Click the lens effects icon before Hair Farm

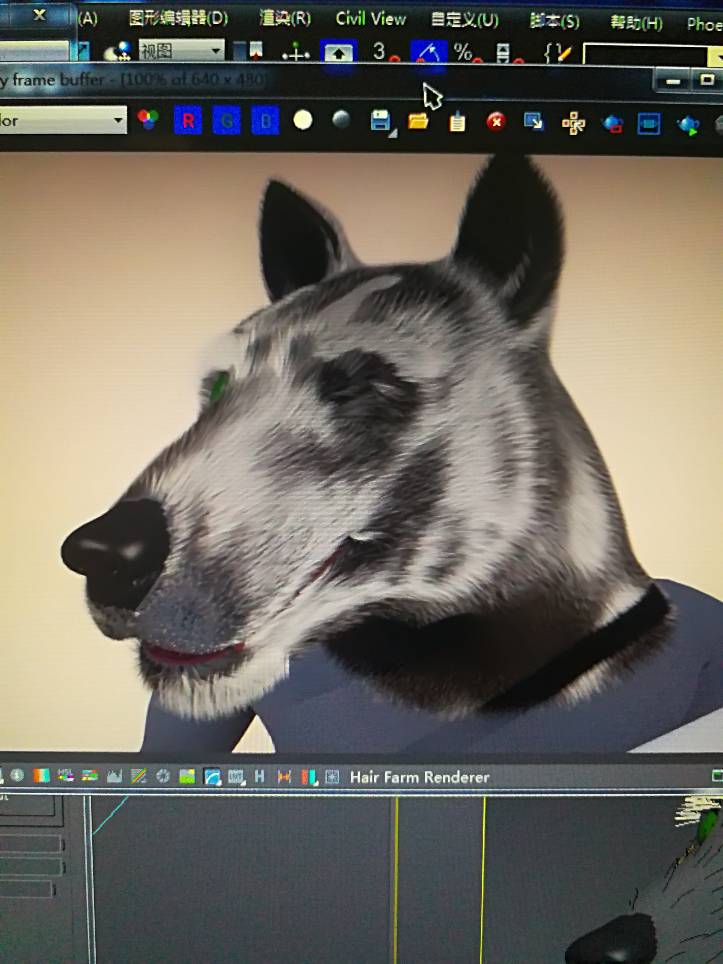(332, 778)
